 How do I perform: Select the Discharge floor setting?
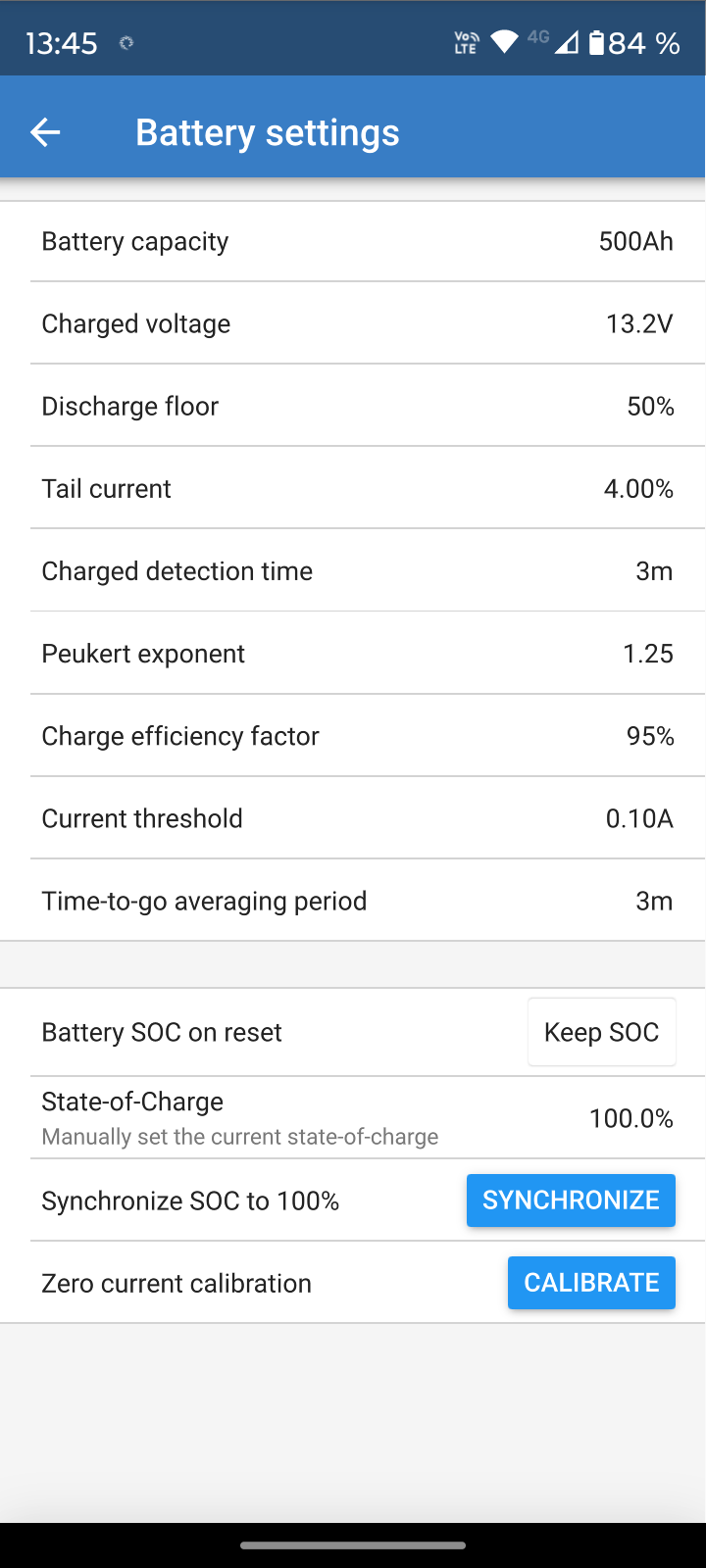click(353, 407)
